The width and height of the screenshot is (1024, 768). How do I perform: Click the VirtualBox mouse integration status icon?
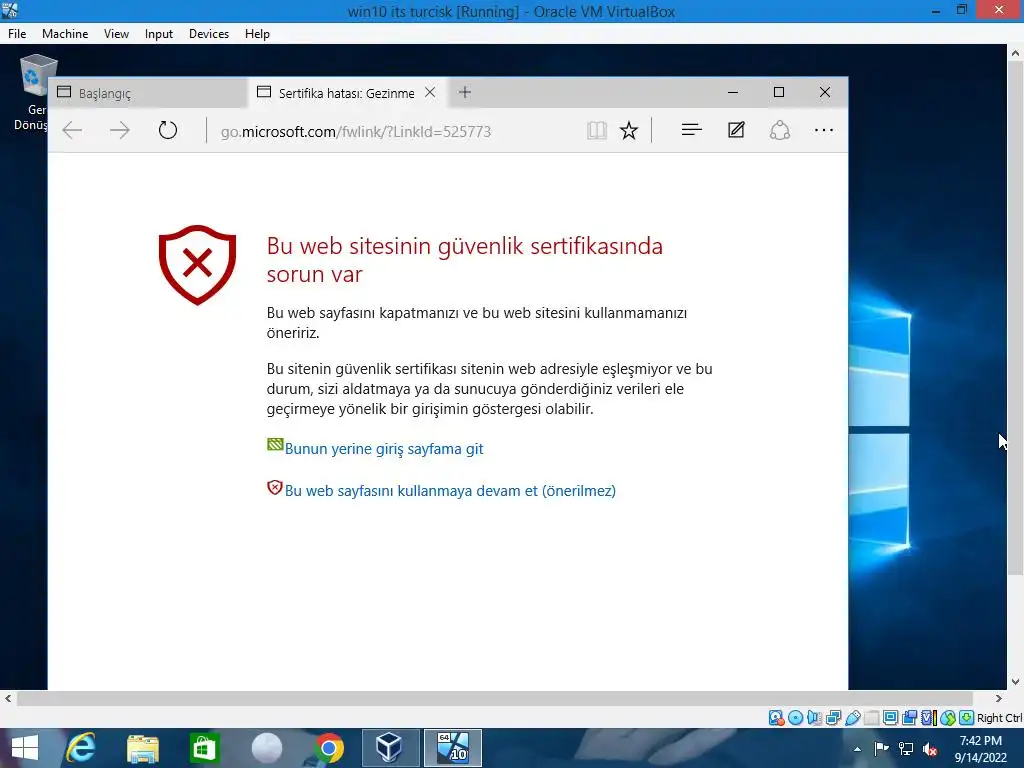tap(948, 718)
